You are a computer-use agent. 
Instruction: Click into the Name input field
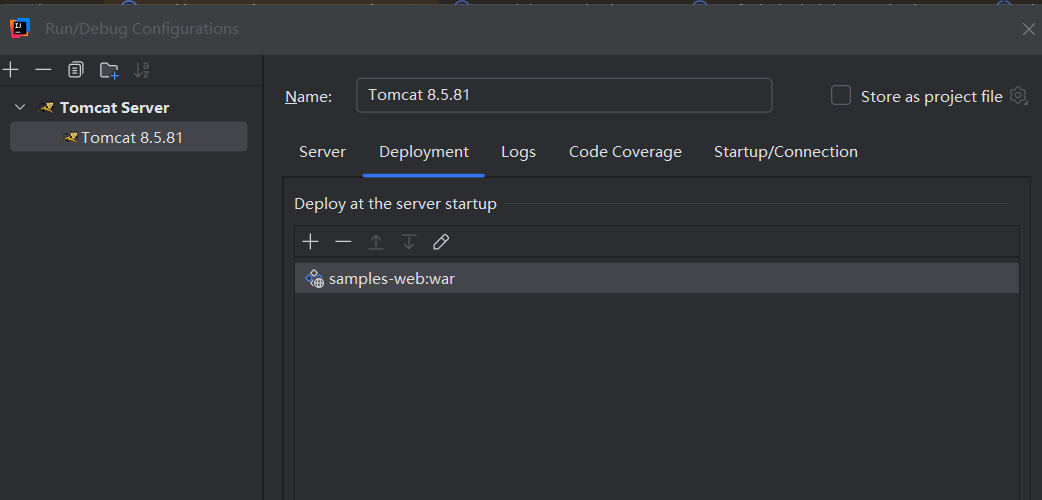point(564,95)
